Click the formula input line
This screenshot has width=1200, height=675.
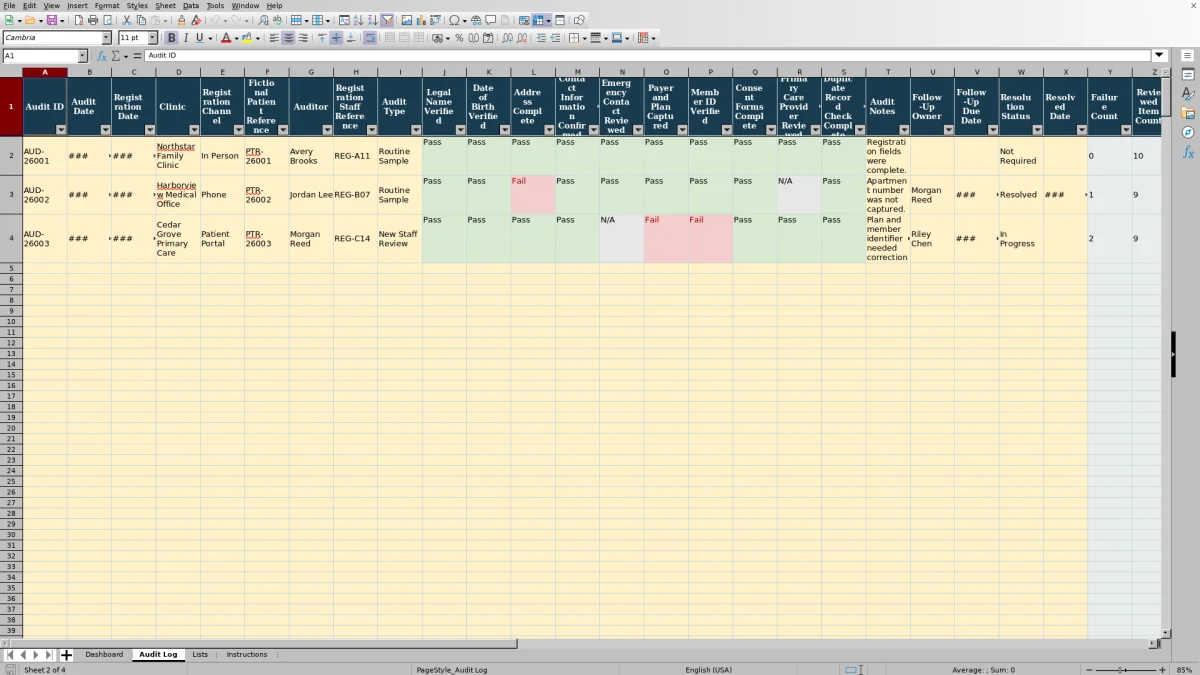pyautogui.click(x=648, y=56)
